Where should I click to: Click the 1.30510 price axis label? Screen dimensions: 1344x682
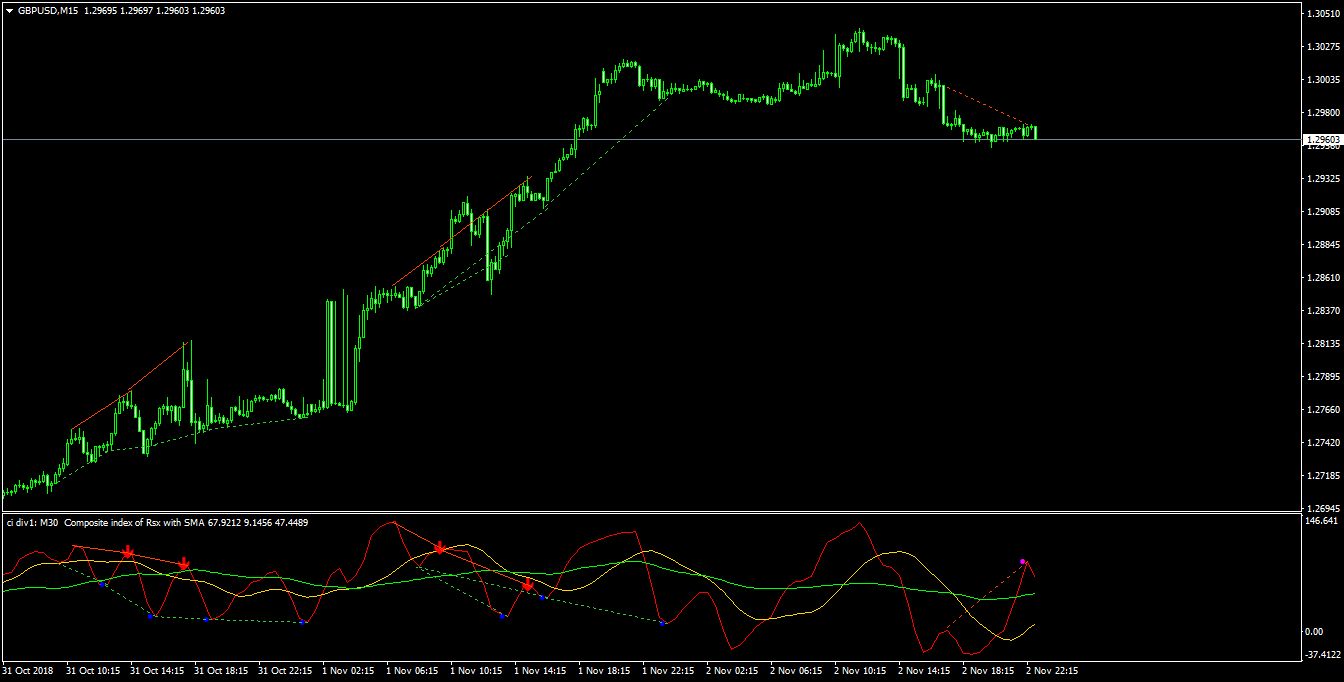pyautogui.click(x=1323, y=13)
